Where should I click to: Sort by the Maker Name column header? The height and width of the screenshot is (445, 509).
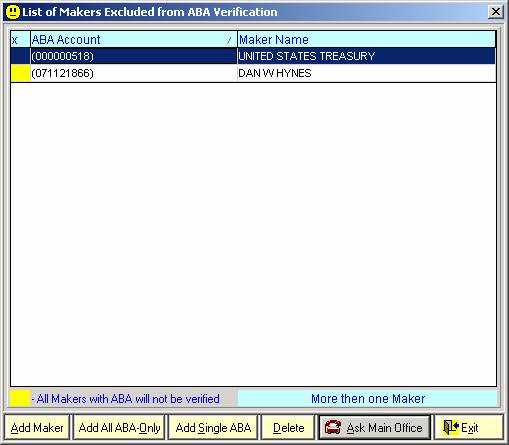coord(366,40)
